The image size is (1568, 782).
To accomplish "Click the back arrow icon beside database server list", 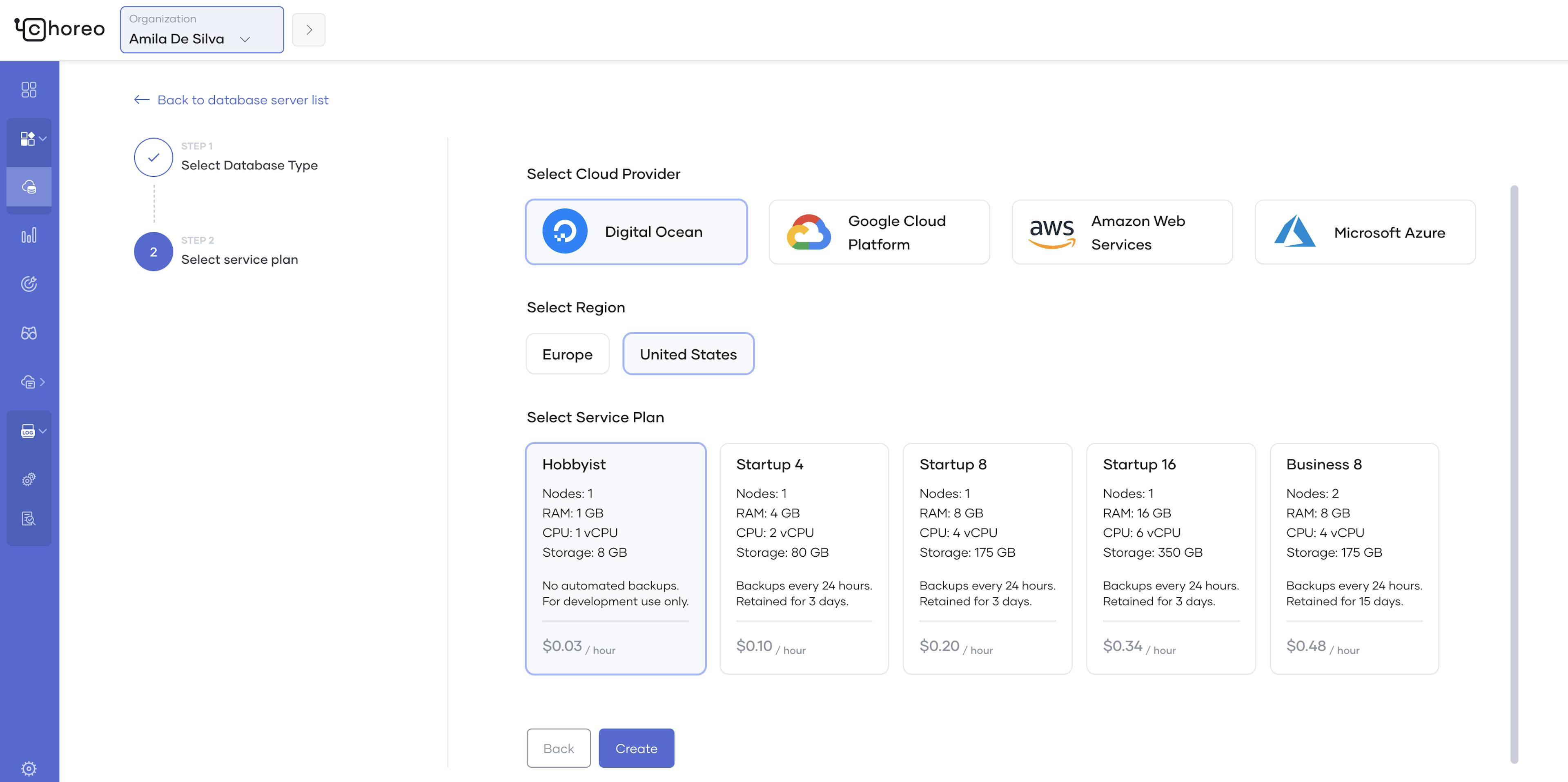I will tap(141, 100).
